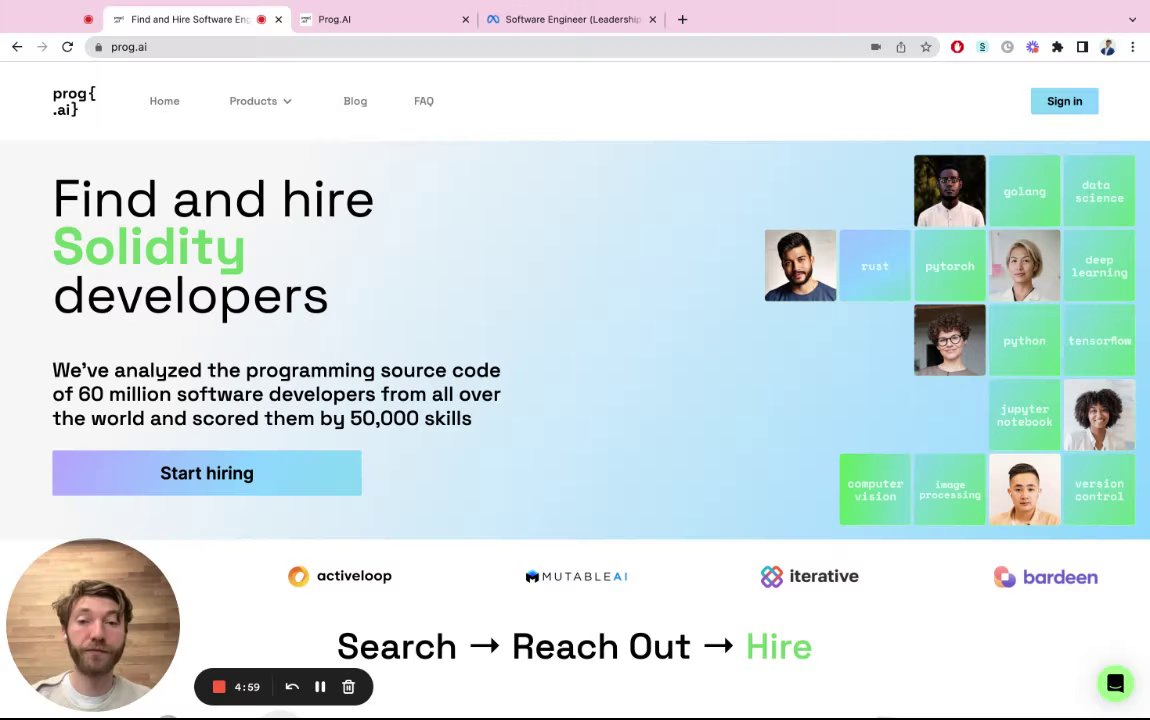Click the camera icon in address bar

(x=876, y=47)
